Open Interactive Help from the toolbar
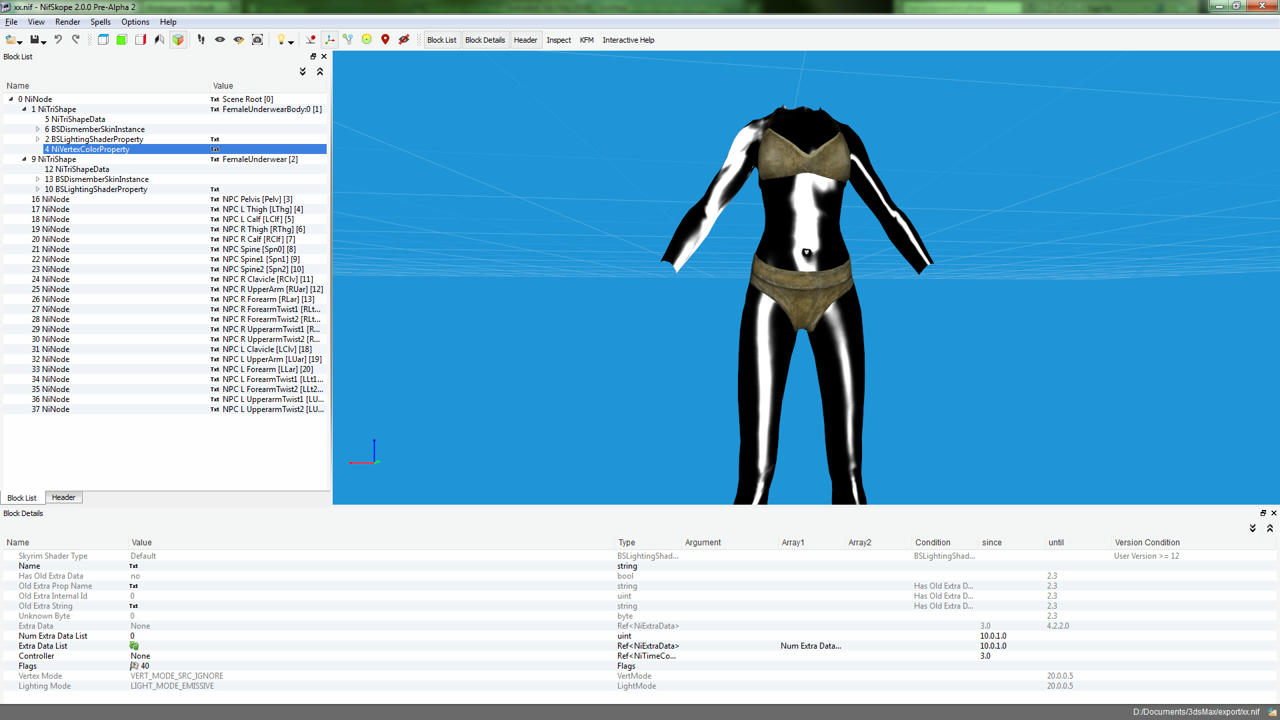1280x720 pixels. pos(628,40)
